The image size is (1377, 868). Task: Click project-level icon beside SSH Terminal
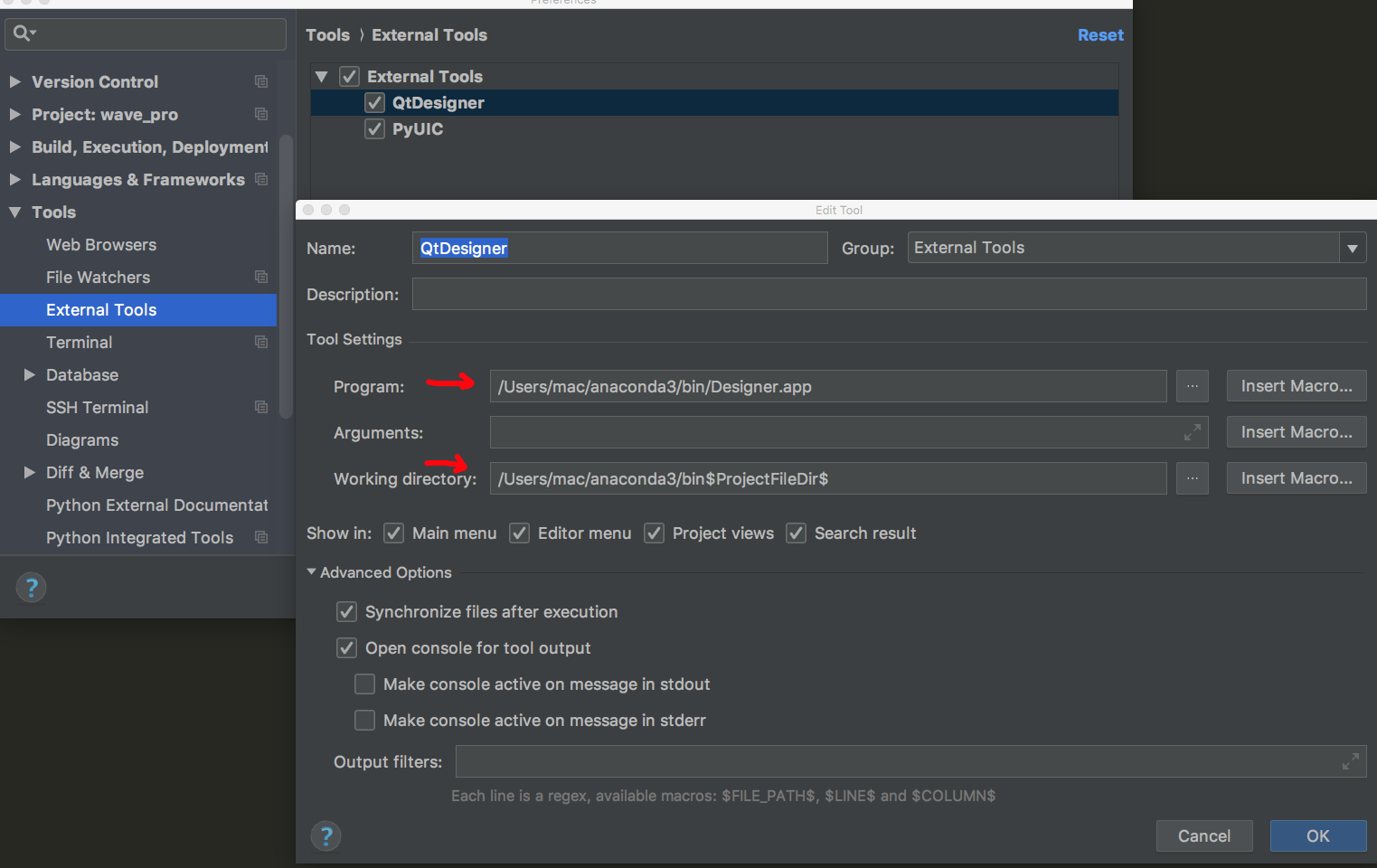(261, 407)
